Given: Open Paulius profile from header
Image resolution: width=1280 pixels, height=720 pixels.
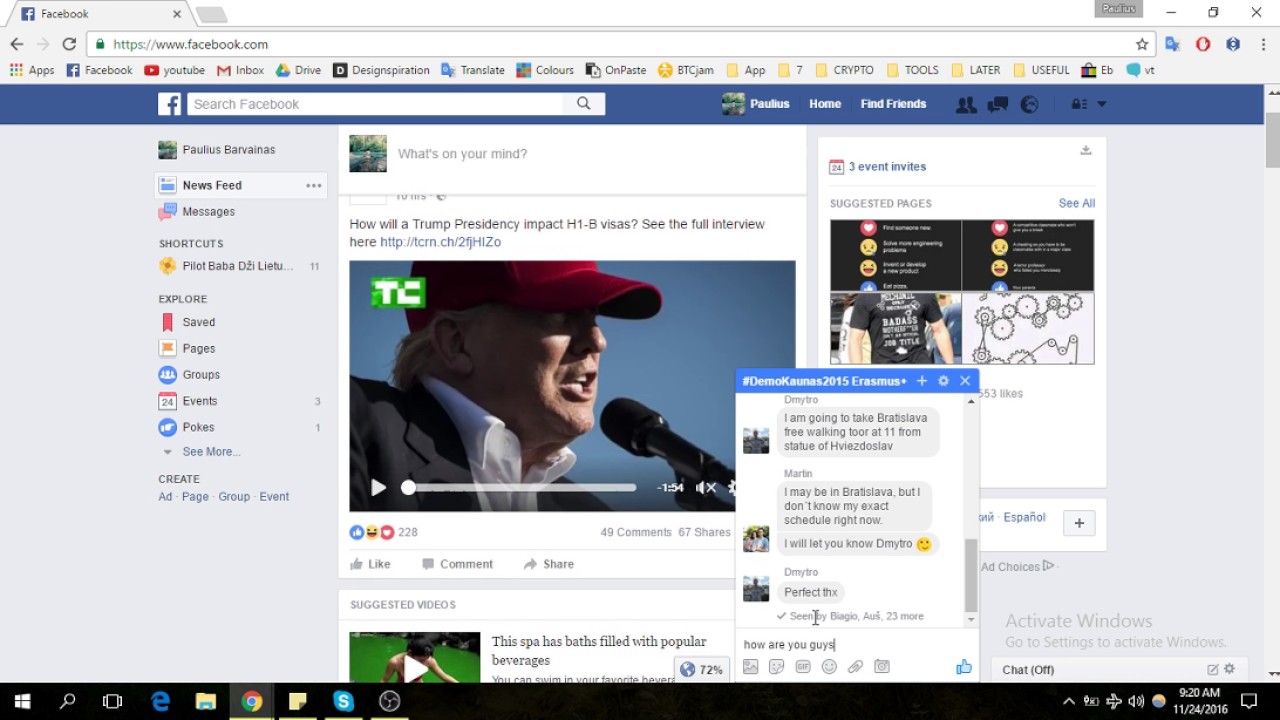Looking at the screenshot, I should coord(756,104).
